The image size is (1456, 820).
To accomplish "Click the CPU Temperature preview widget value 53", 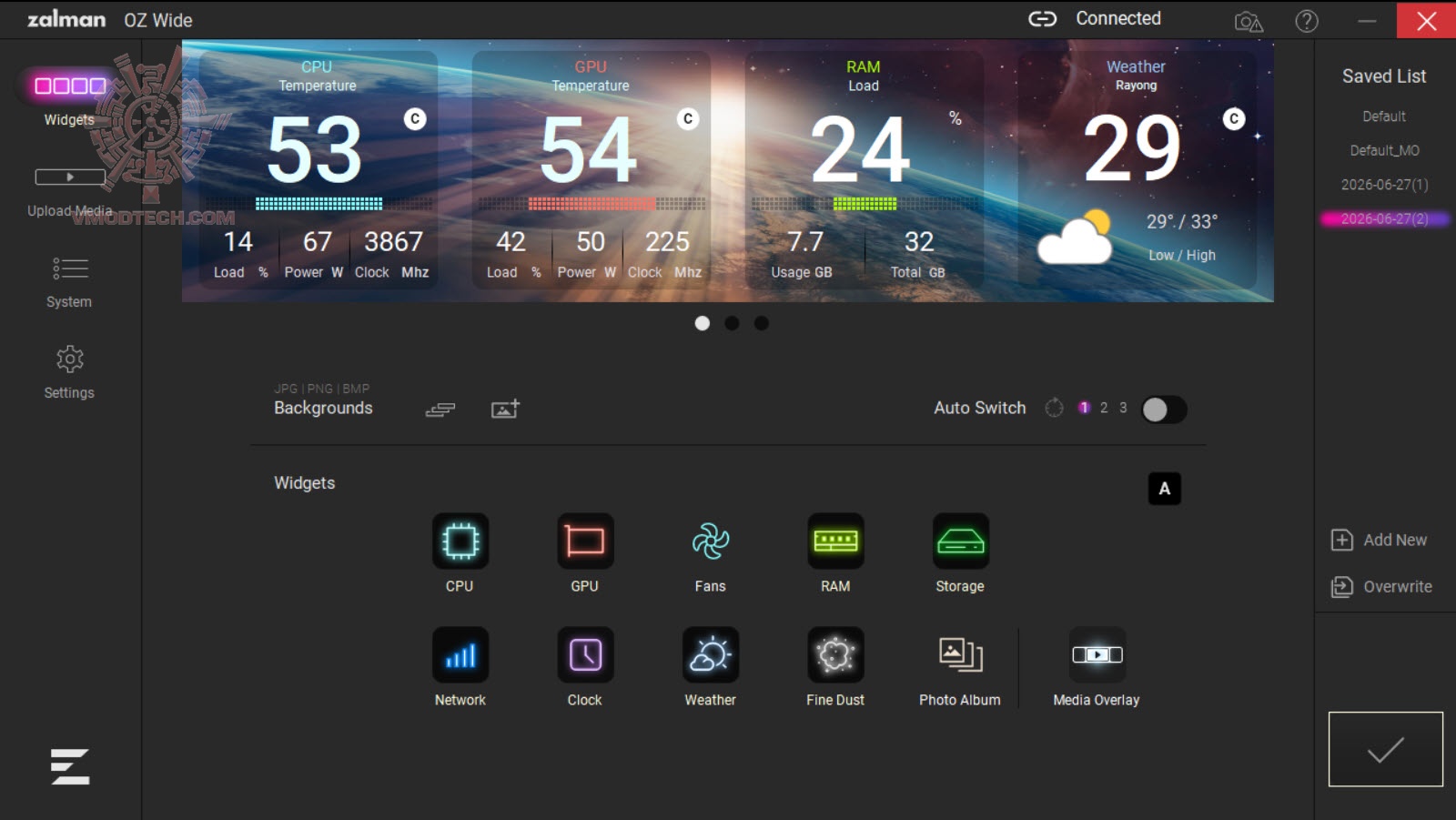I will (315, 150).
